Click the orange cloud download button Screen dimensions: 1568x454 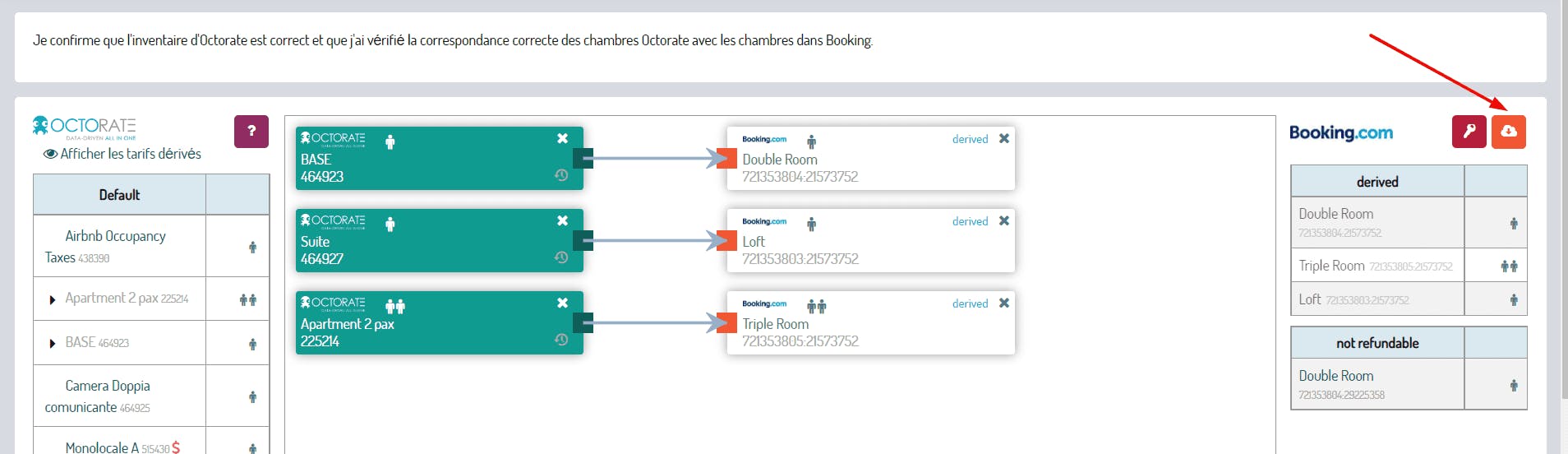(x=1509, y=132)
